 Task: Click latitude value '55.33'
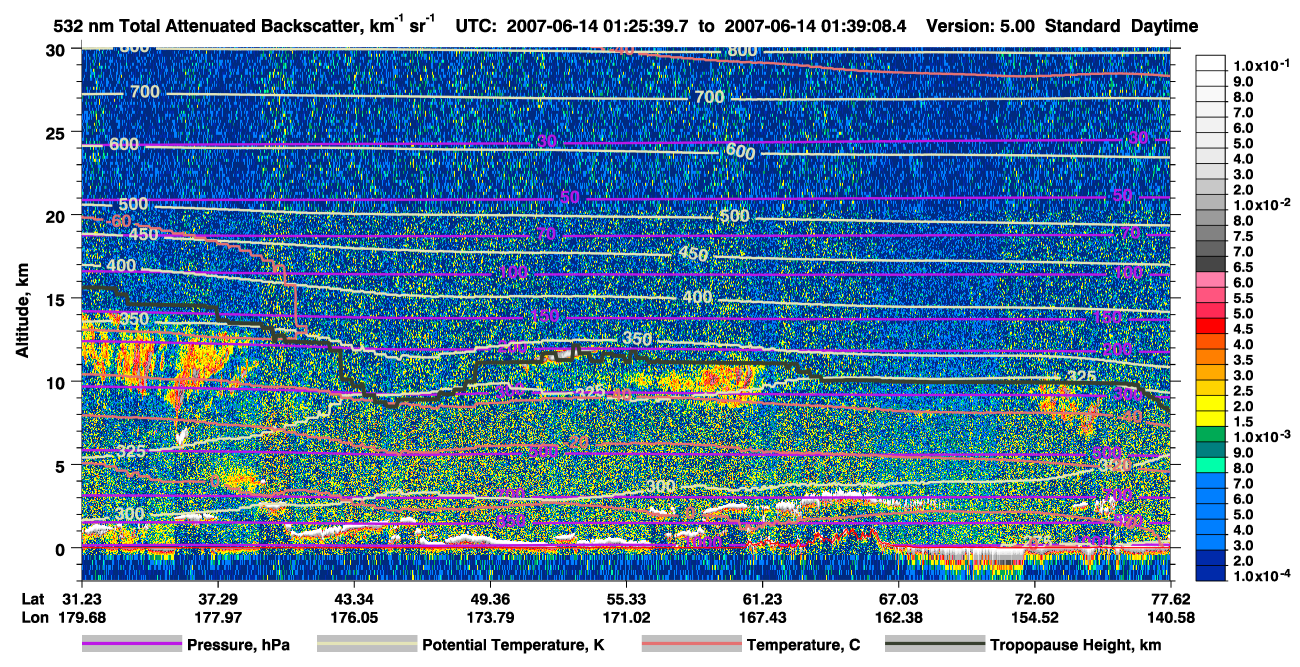click(625, 597)
